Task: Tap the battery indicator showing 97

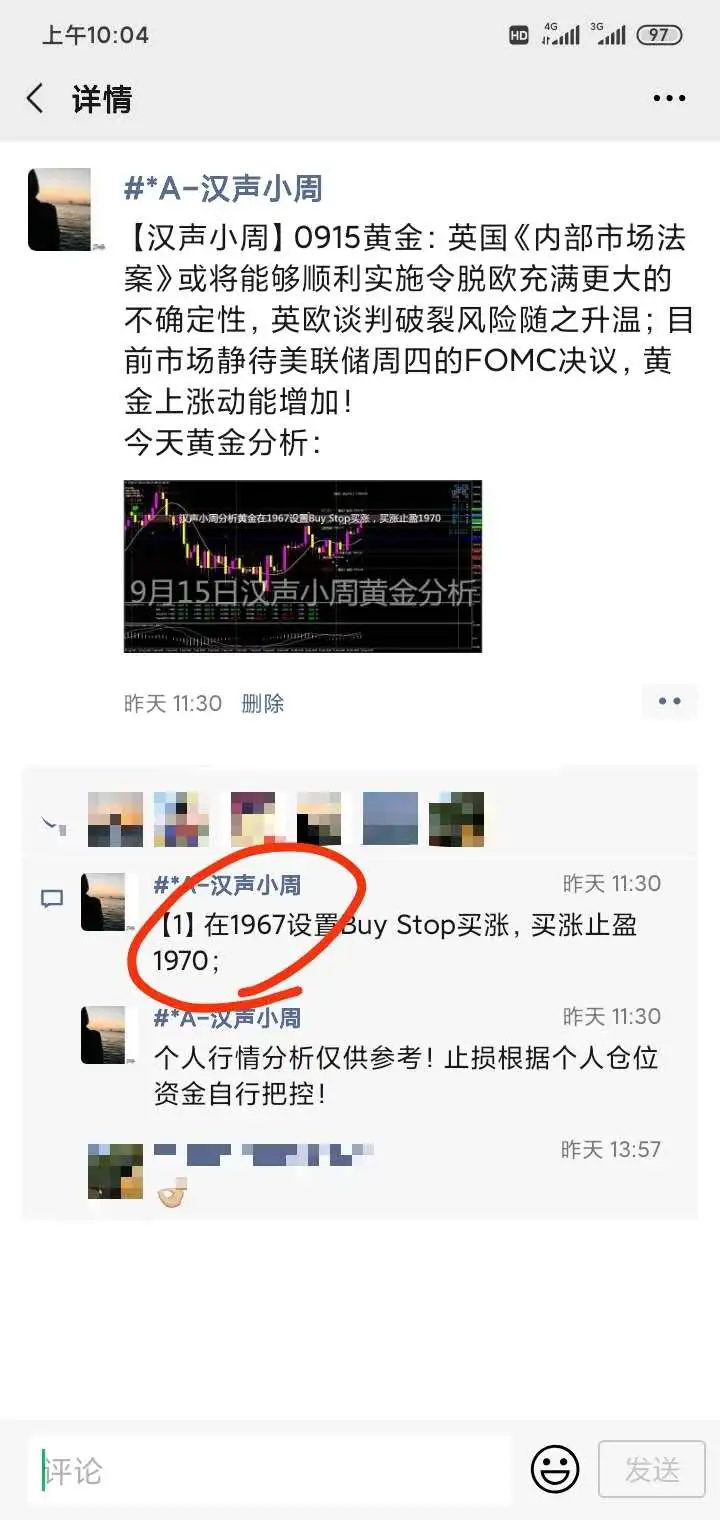Action: point(659,35)
